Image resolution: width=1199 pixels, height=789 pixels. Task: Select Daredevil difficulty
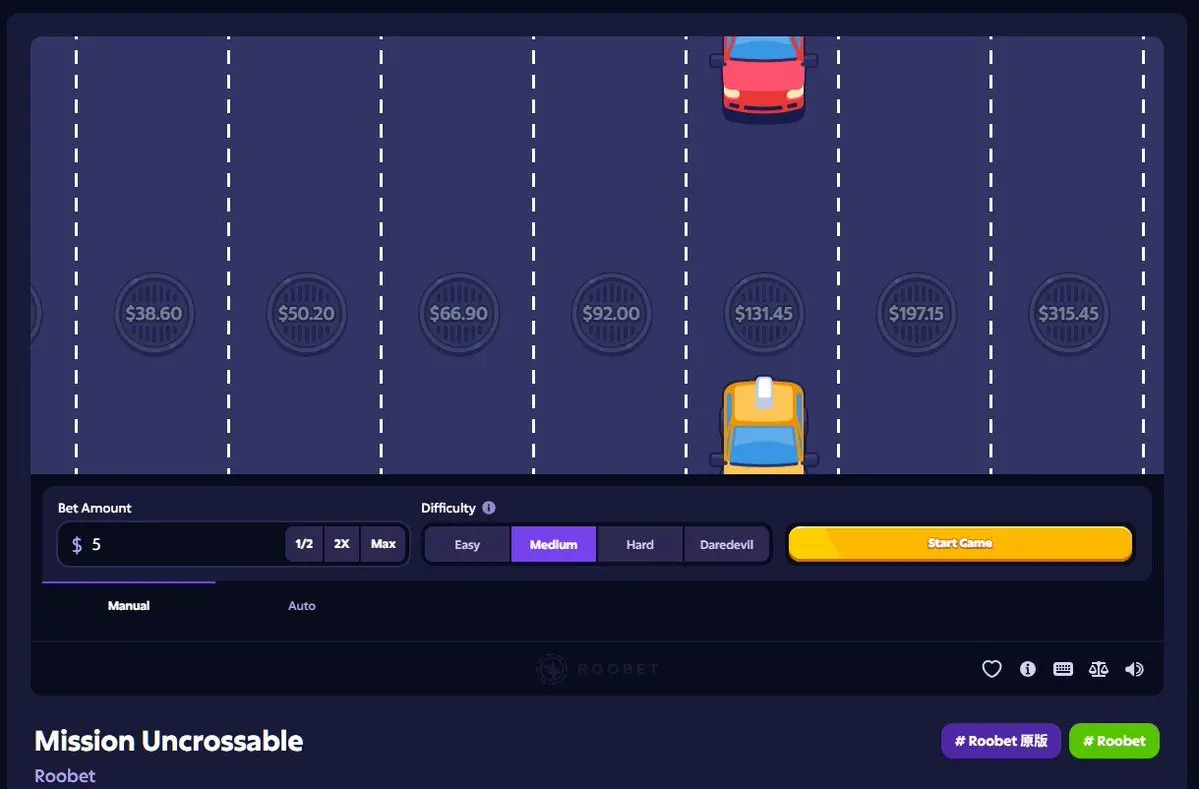click(x=726, y=544)
